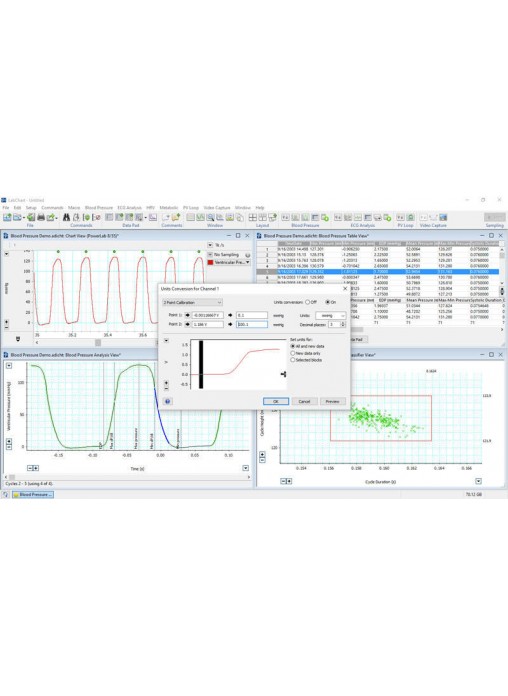Click the Preview button in dialog
Viewport: 508px width, 696px height.
pos(333,401)
